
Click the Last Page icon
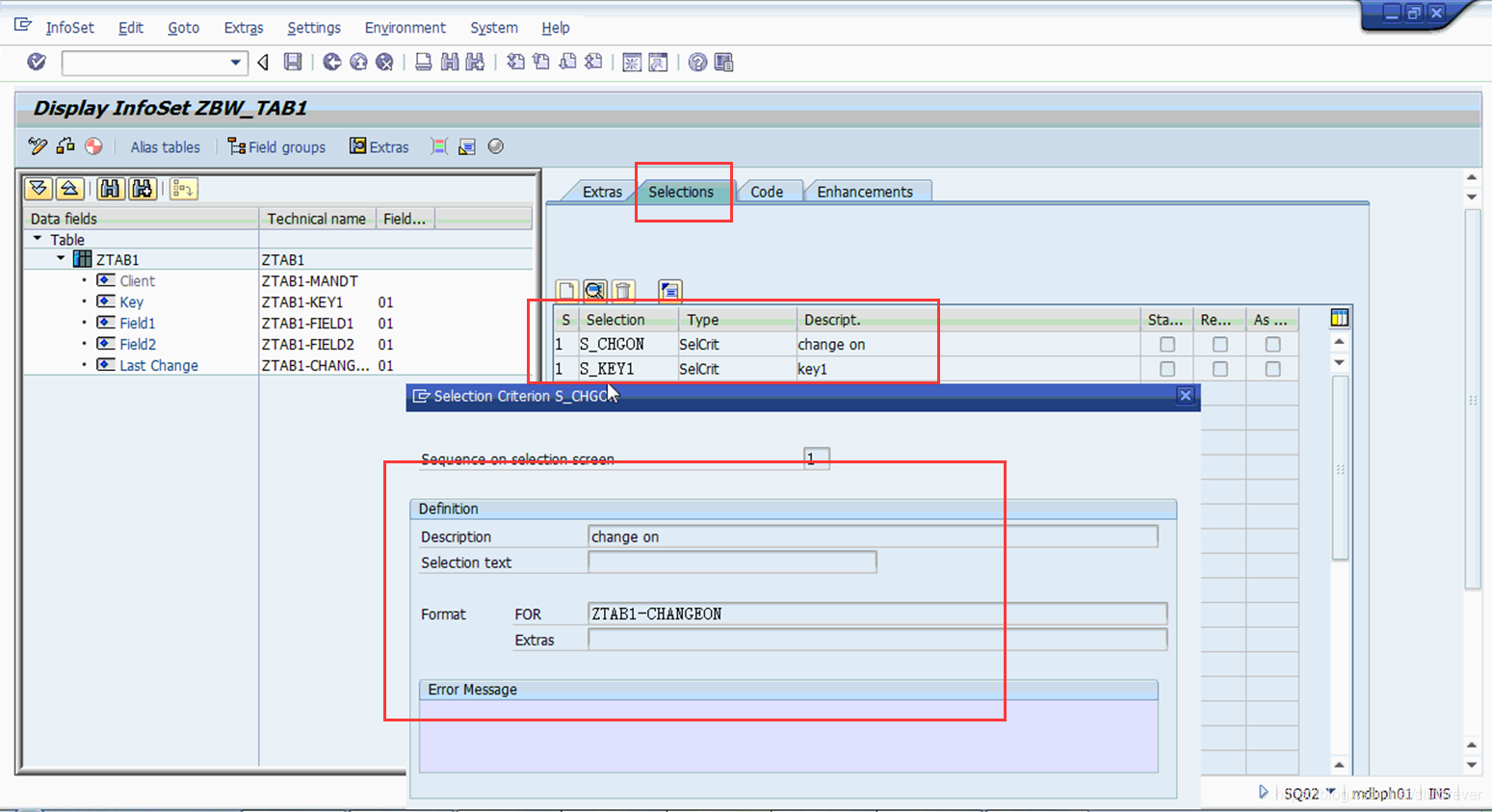pyautogui.click(x=593, y=63)
